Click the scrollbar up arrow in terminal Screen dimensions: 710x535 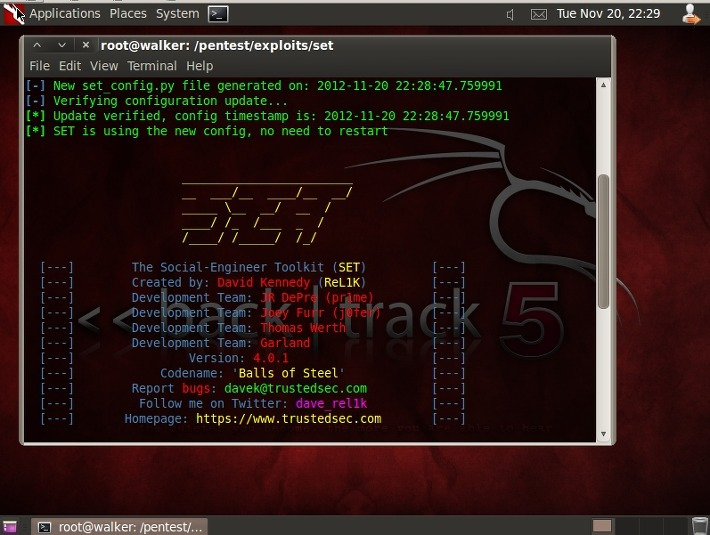coord(603,85)
